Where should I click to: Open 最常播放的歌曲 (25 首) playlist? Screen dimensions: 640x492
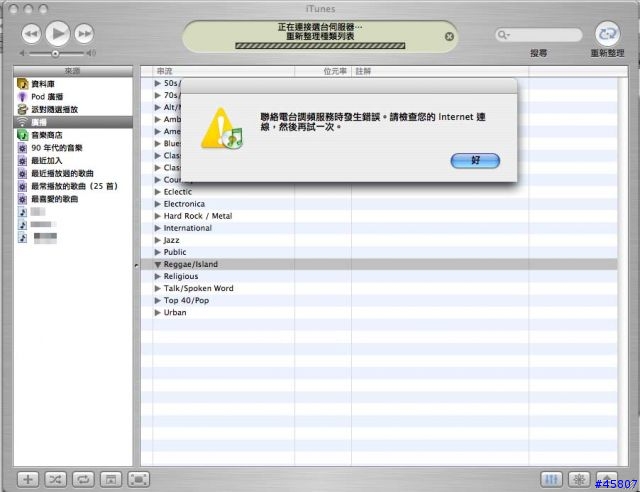coord(73,186)
